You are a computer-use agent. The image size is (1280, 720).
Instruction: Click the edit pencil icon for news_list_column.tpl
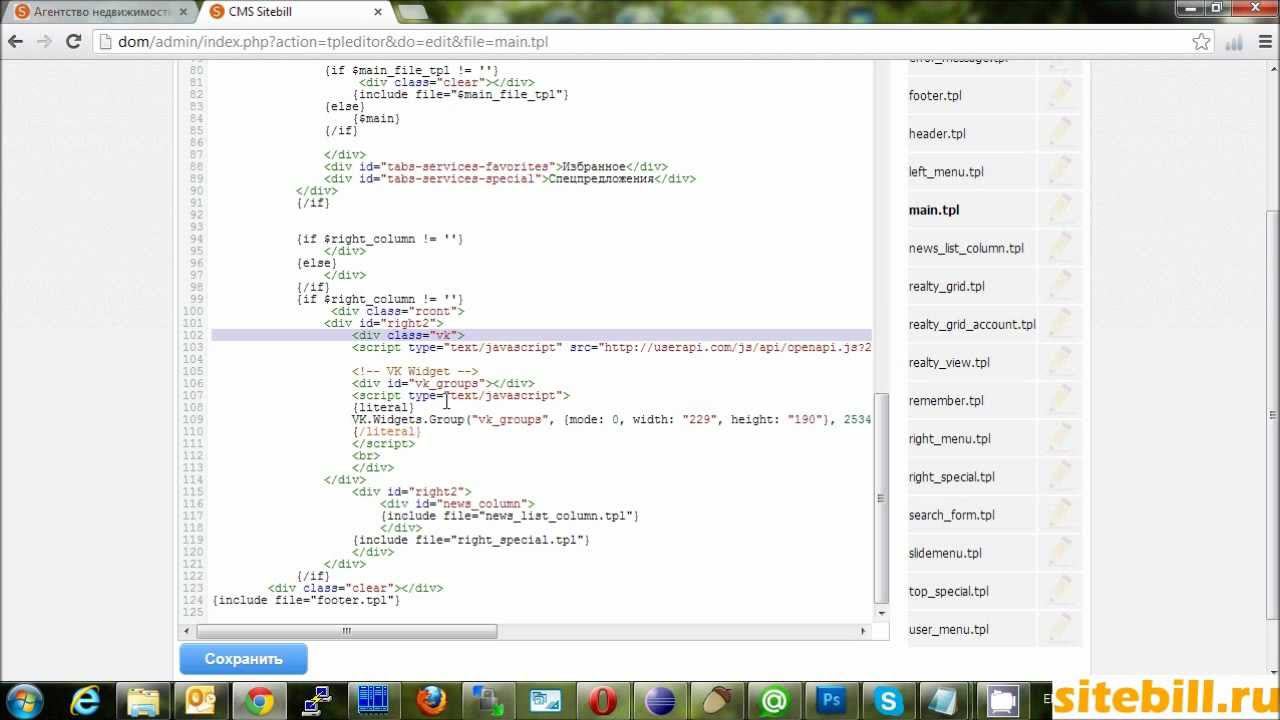[1060, 248]
